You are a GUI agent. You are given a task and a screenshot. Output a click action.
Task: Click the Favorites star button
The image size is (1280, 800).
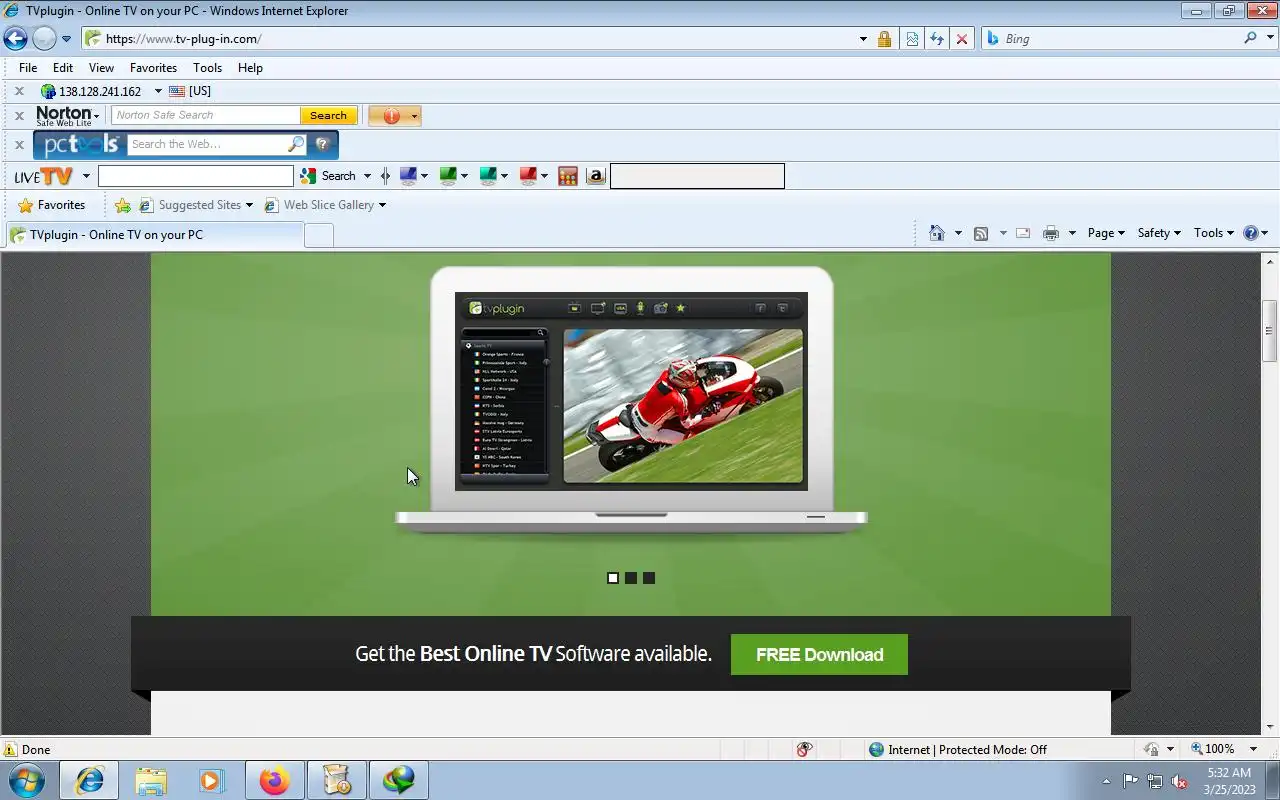pyautogui.click(x=52, y=205)
